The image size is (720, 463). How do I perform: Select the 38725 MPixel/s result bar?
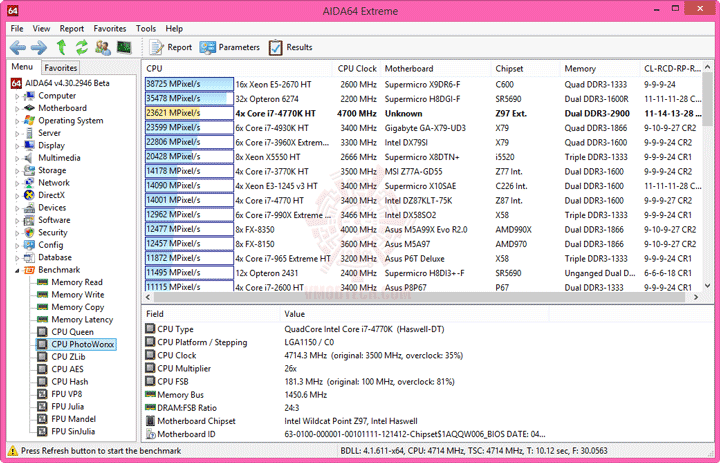click(189, 84)
